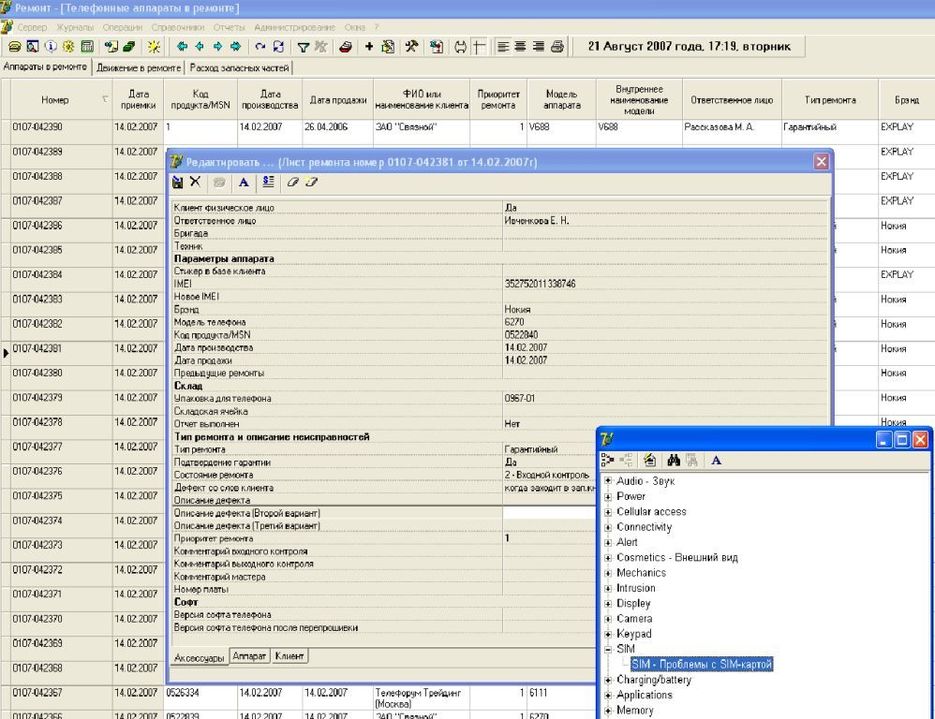Click the red eraser icon in toolbar
Viewport: 935px width, 719px height.
click(x=345, y=47)
